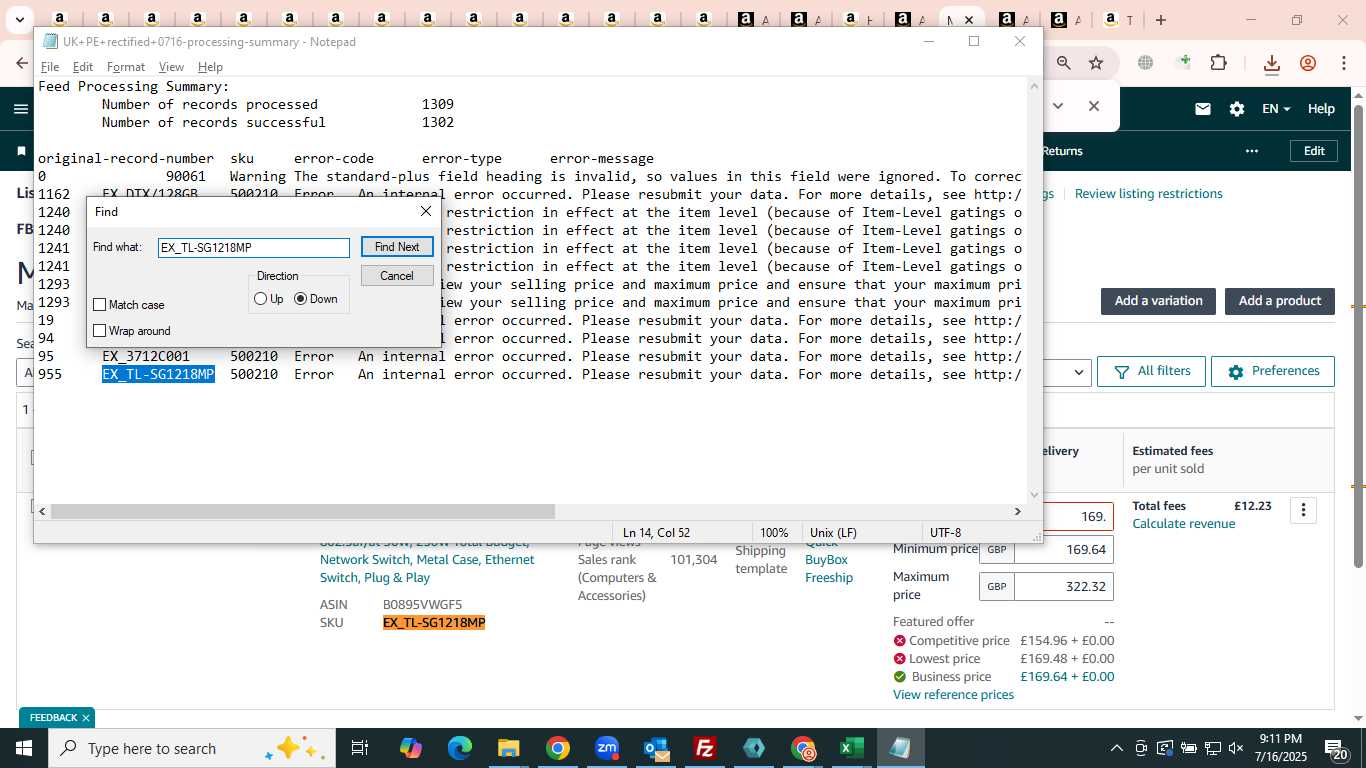Open the Seller Central hamburger menu
Screen dimensions: 1366x768
click(x=21, y=109)
